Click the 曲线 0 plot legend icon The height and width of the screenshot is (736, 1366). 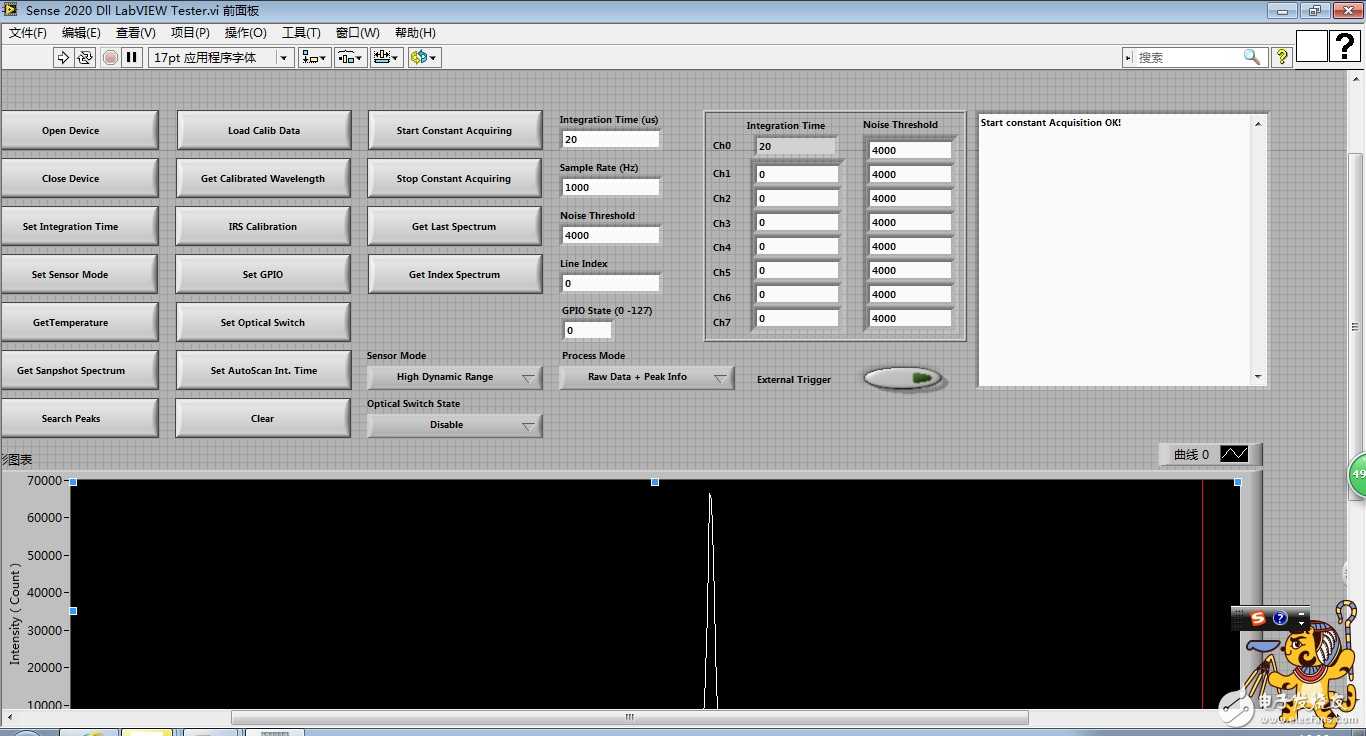coord(1234,454)
